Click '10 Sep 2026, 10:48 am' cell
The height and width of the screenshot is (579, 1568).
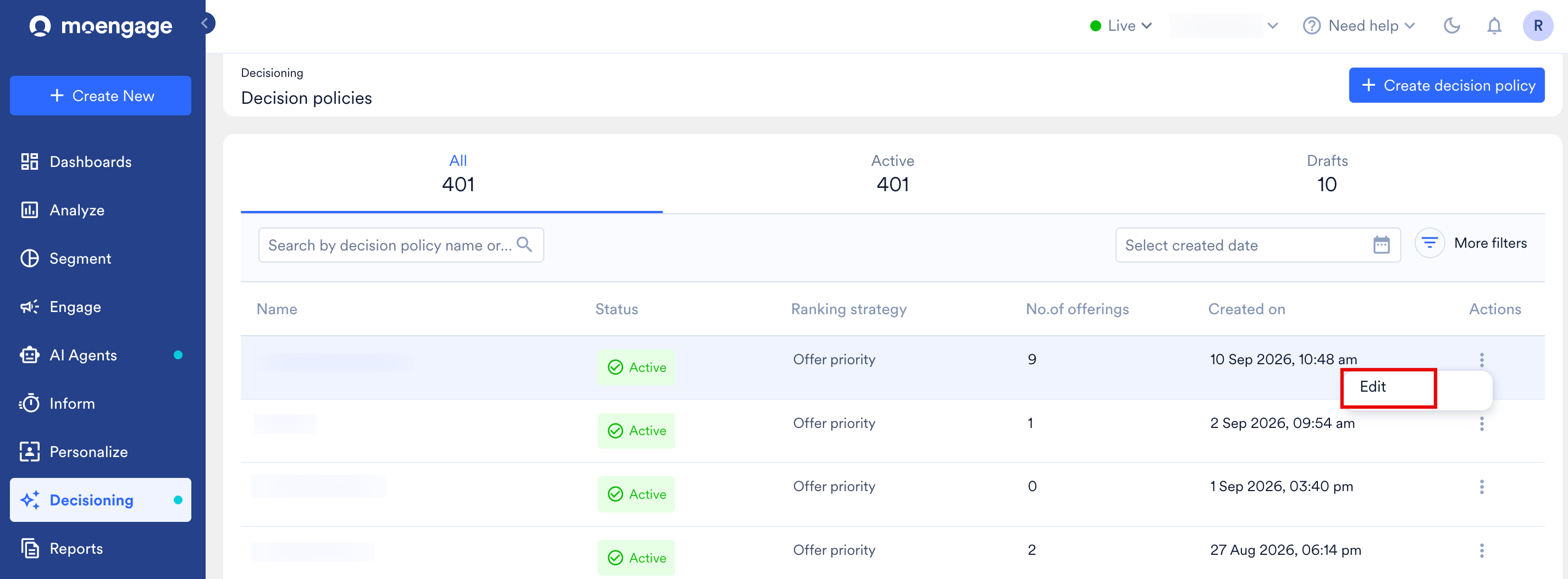tap(1283, 359)
